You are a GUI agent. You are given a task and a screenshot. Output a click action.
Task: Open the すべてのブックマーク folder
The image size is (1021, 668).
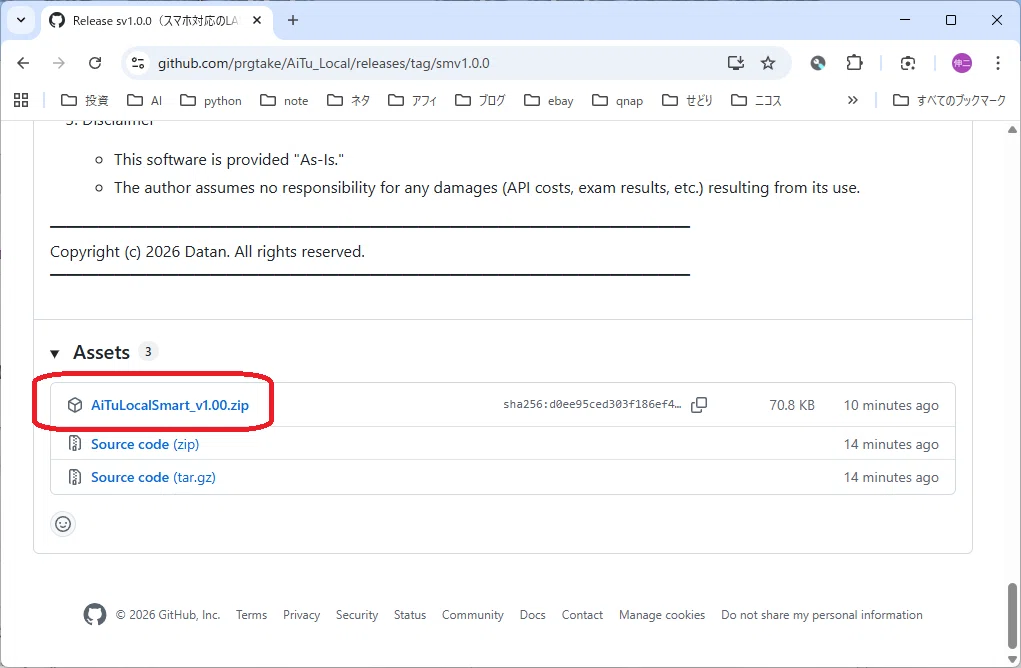coord(949,100)
